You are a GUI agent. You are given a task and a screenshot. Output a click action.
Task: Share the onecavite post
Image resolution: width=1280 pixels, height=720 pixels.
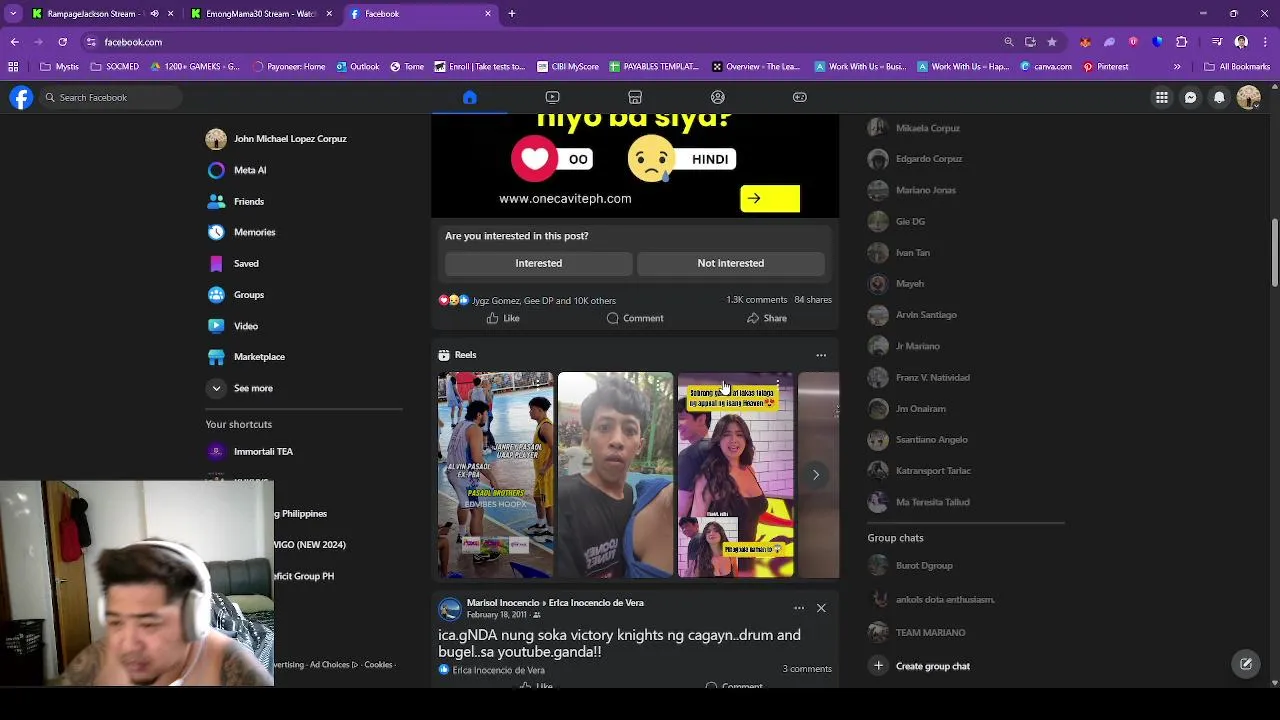pyautogui.click(x=767, y=318)
